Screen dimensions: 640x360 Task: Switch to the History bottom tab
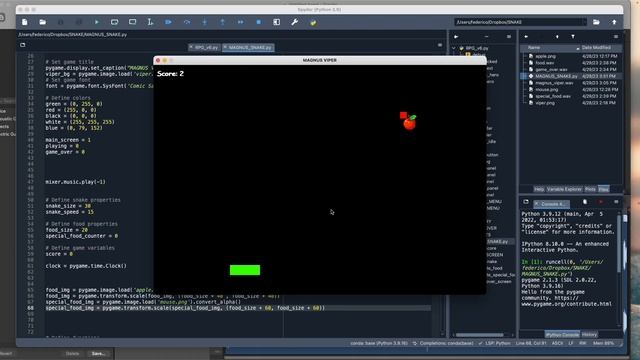point(589,334)
